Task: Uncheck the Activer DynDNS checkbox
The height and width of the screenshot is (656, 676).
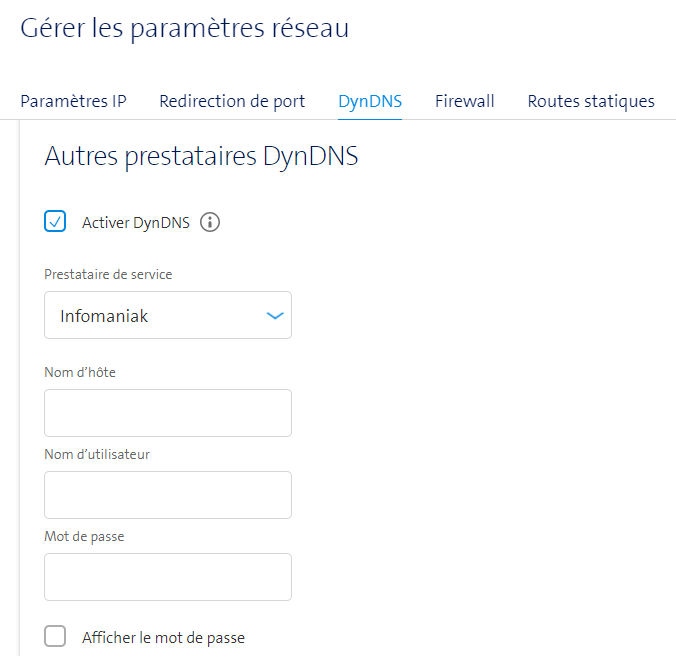Action: click(x=56, y=222)
